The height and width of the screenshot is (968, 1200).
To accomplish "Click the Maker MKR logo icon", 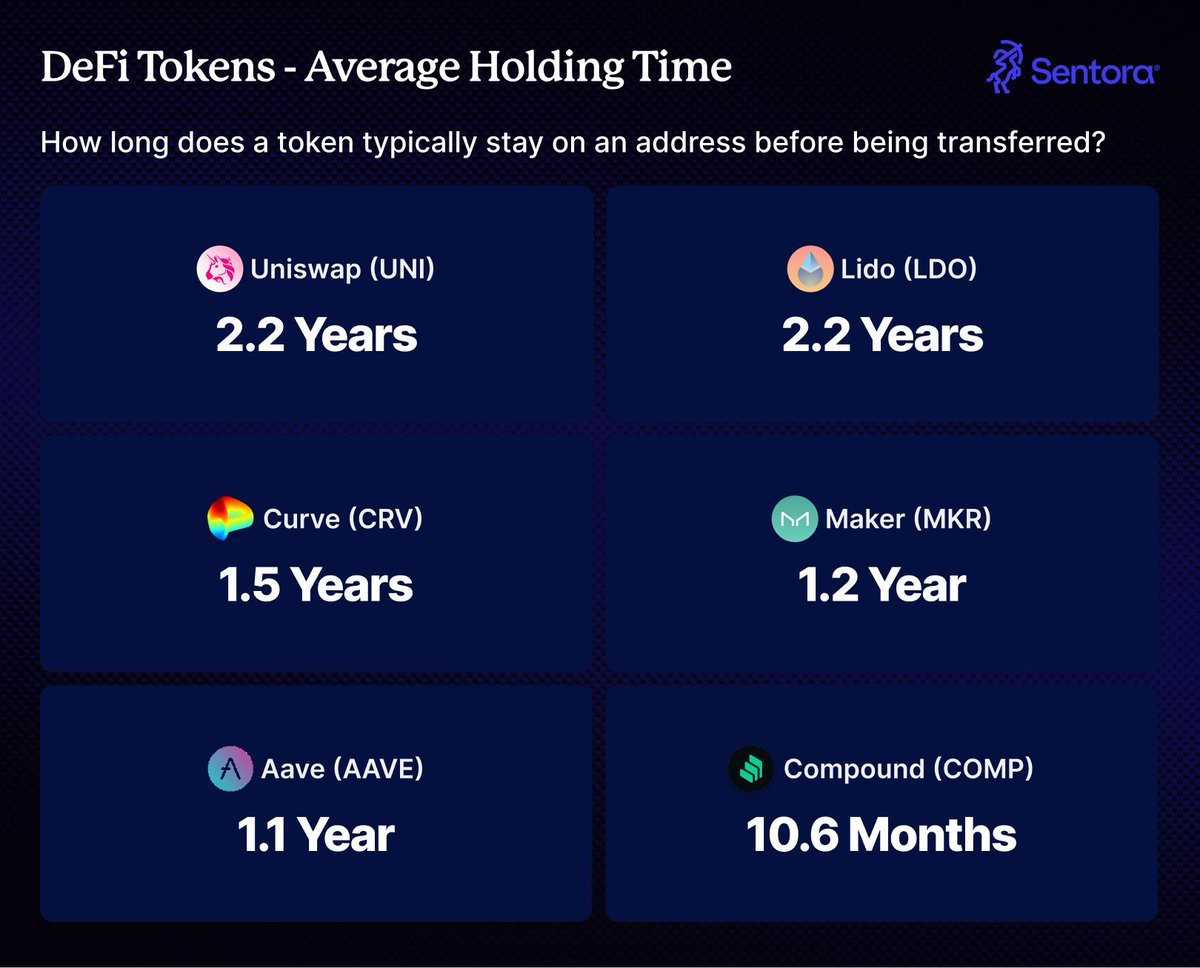I will [795, 519].
